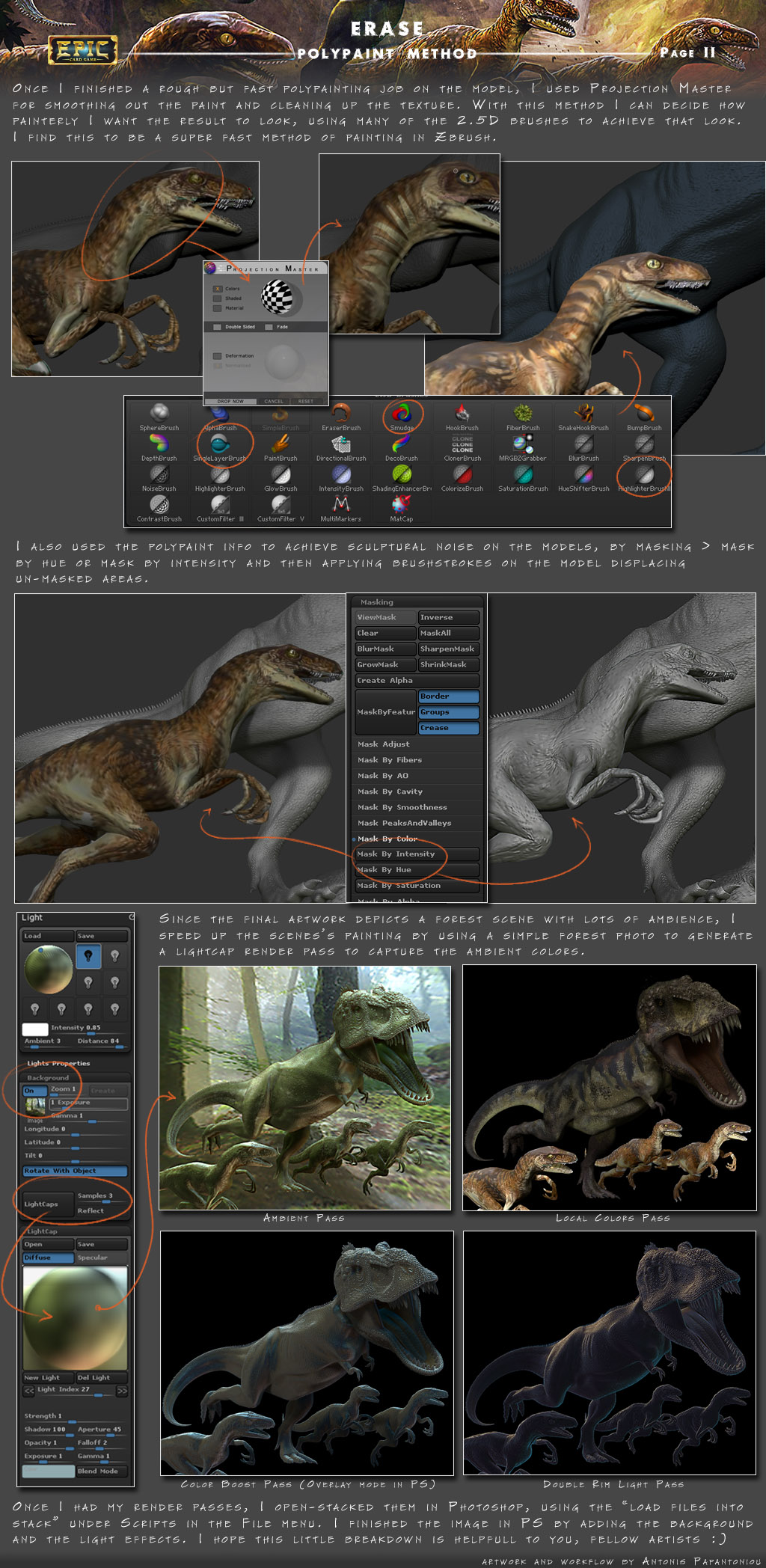Select the SaturationBrush tool
Viewport: 766px width, 1568px height.
tap(523, 478)
